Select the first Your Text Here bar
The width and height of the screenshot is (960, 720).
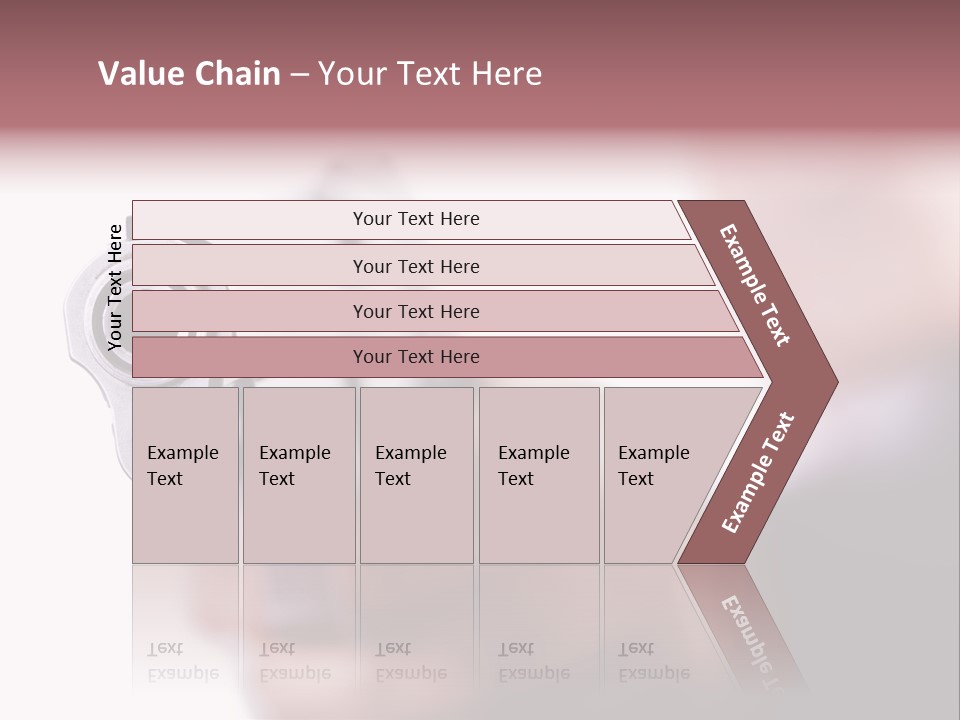point(415,219)
